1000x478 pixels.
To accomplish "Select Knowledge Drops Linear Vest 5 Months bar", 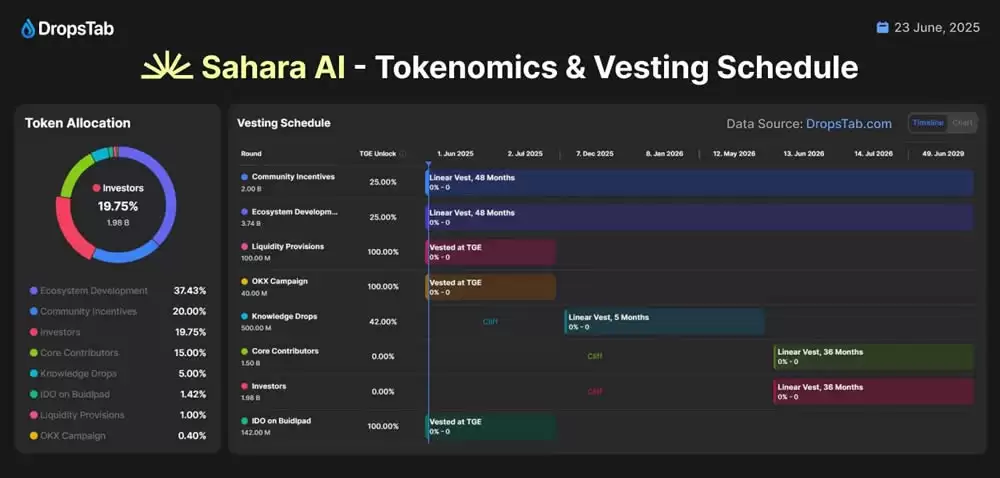I will (664, 322).
